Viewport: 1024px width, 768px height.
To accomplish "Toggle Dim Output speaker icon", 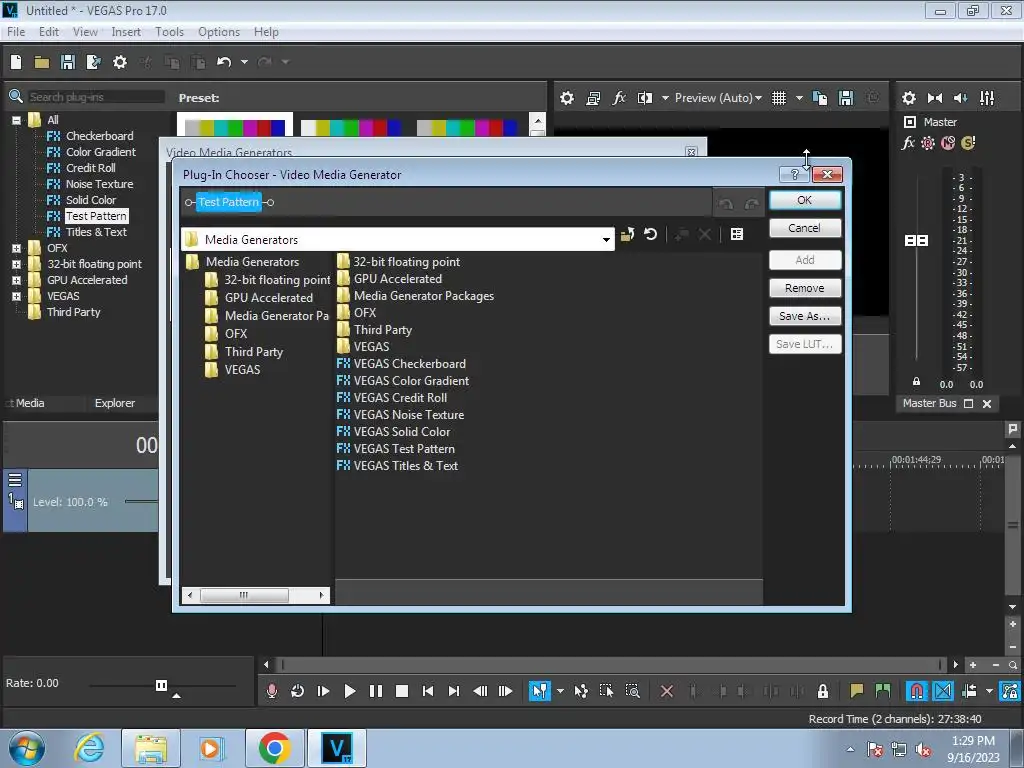I will (x=961, y=98).
